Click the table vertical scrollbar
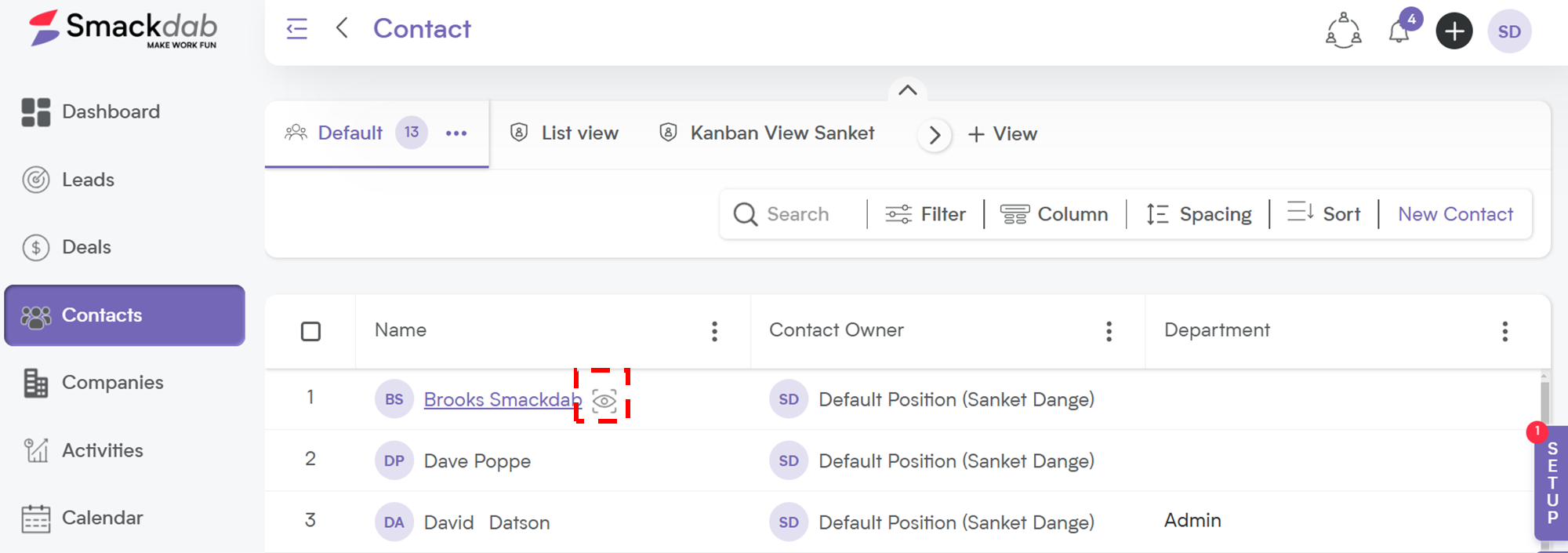 (x=1544, y=403)
